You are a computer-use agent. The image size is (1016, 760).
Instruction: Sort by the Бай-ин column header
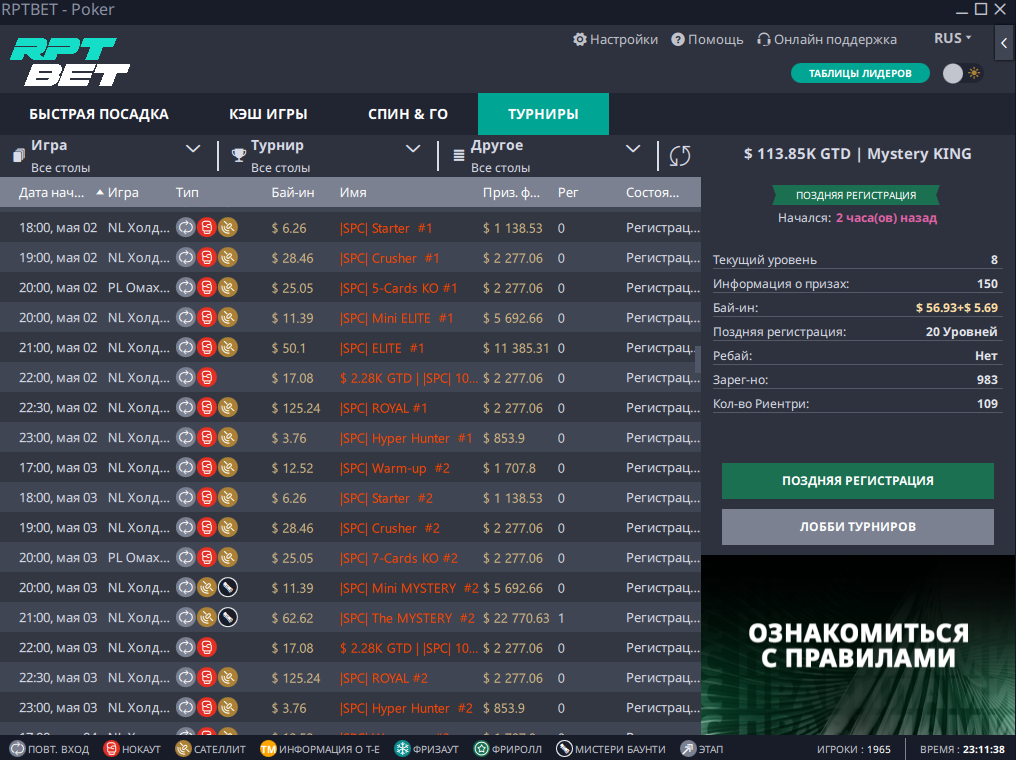tap(293, 192)
